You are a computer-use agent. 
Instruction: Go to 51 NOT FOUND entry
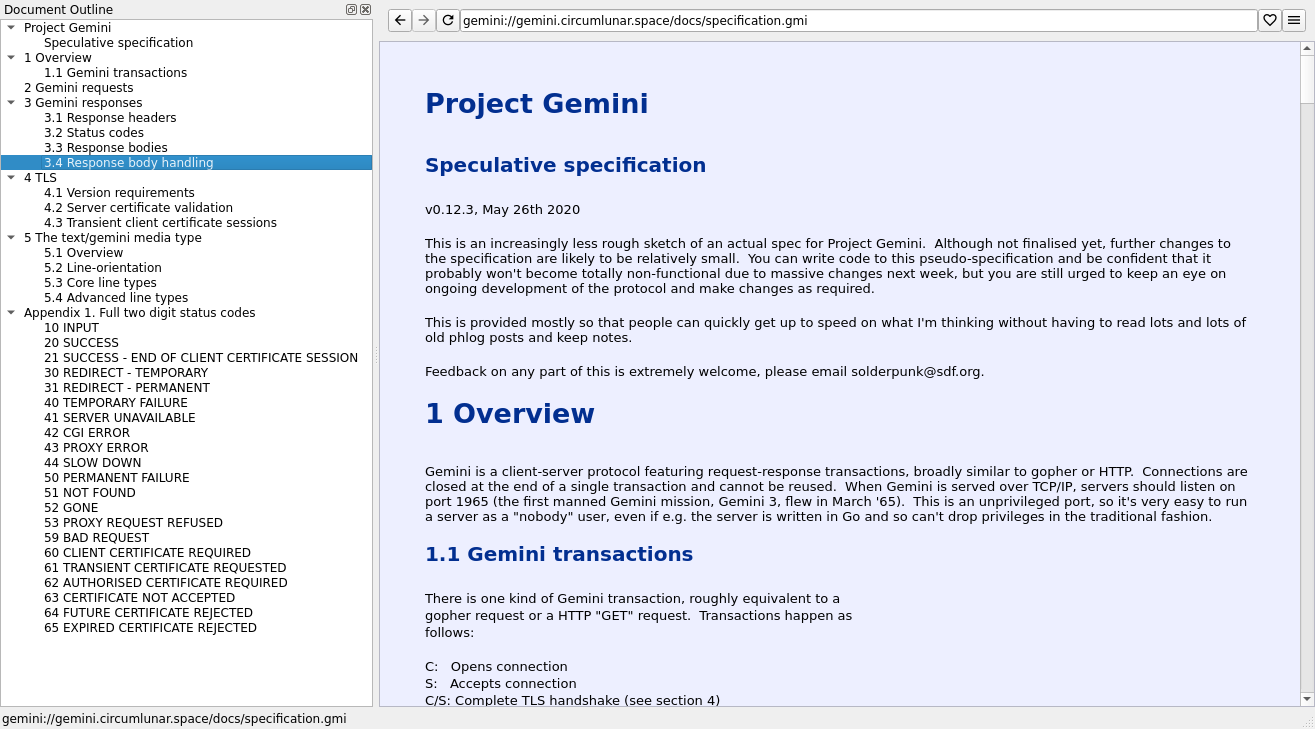click(90, 493)
